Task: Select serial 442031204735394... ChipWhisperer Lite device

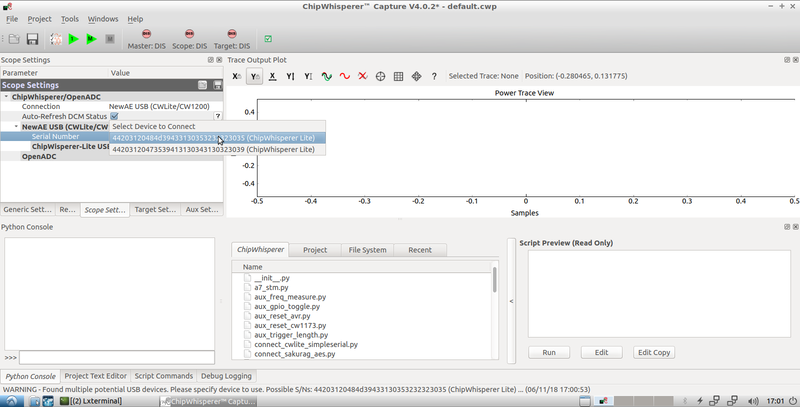Action: [217, 149]
